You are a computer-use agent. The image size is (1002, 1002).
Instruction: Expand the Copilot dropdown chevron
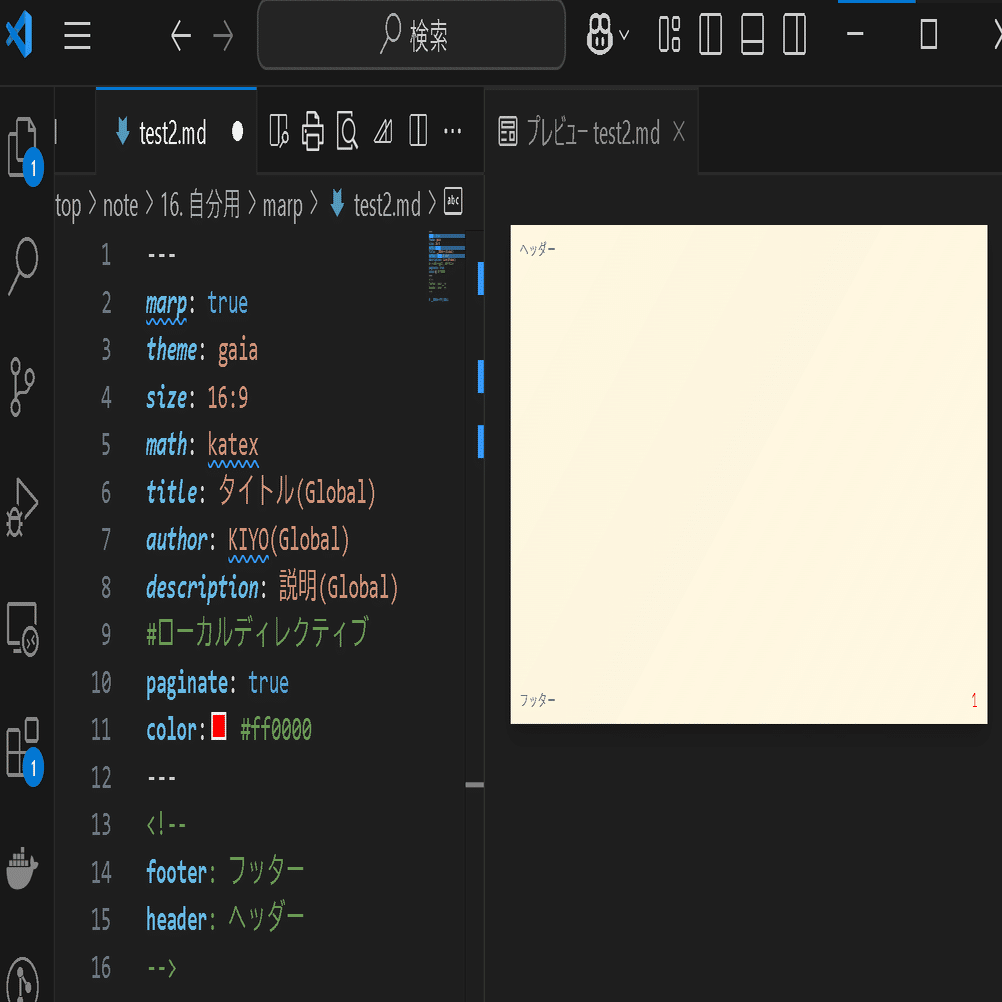tap(624, 35)
